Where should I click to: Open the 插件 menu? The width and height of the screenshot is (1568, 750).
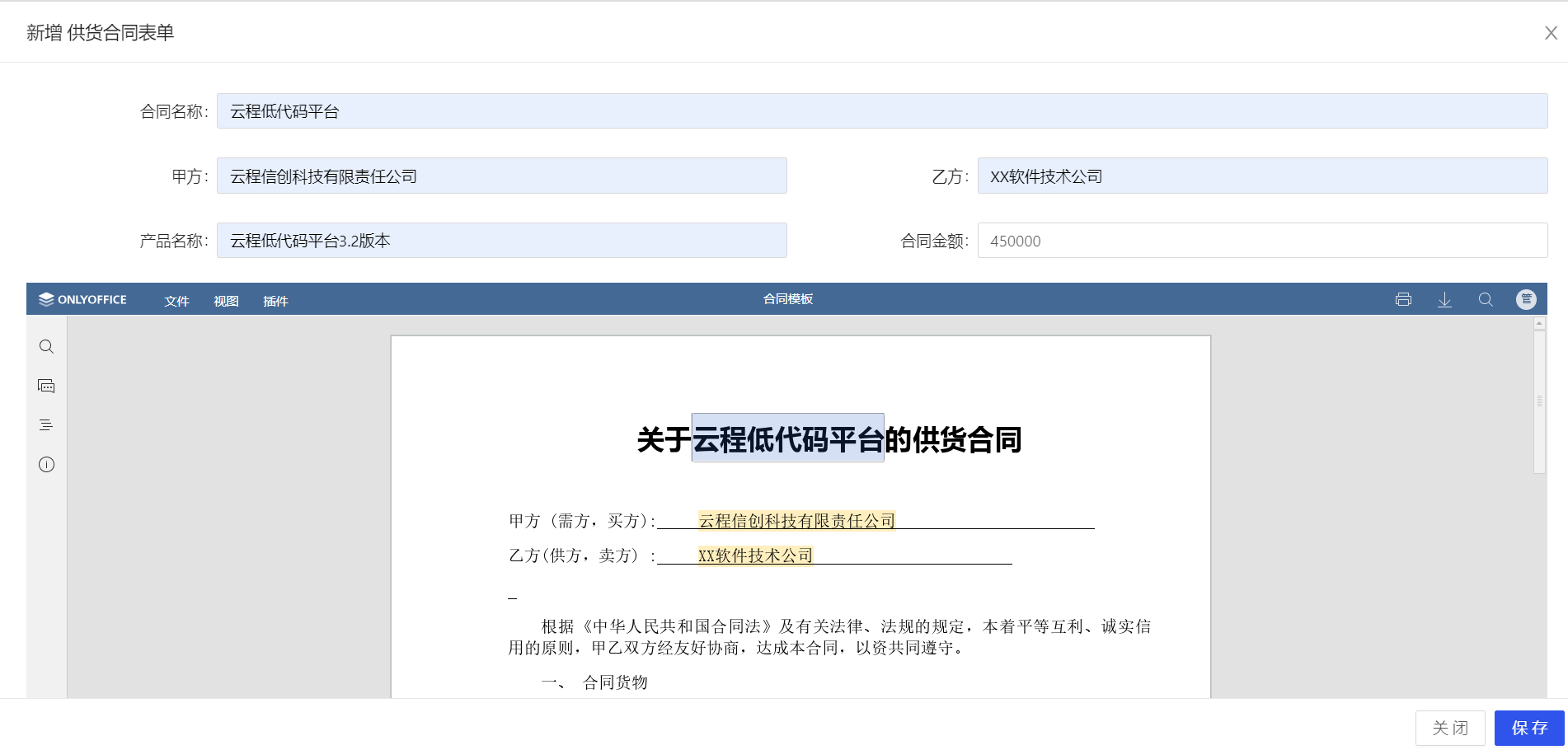275,301
